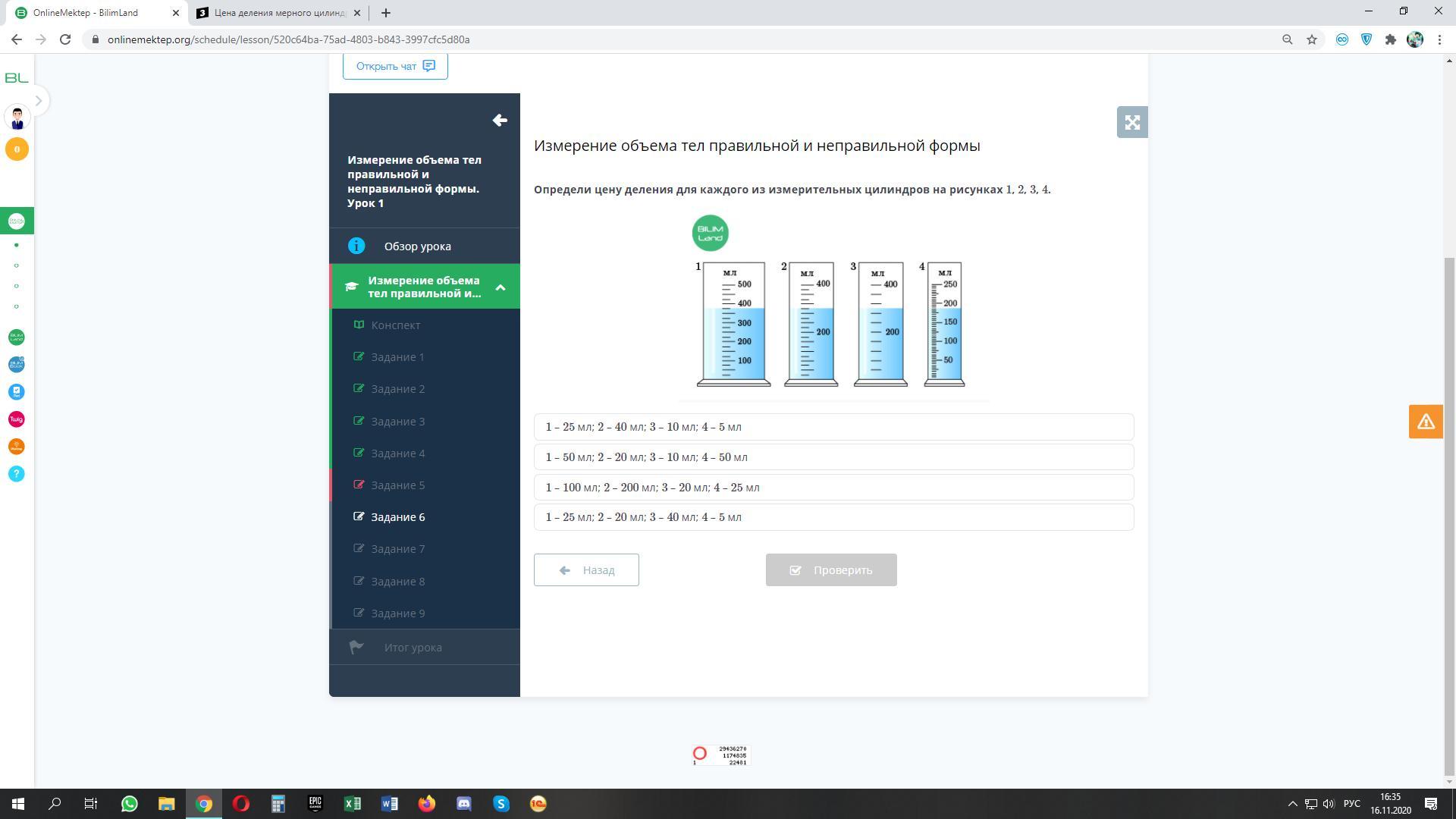Open Windows Start menu
The width and height of the screenshot is (1456, 819).
[18, 804]
